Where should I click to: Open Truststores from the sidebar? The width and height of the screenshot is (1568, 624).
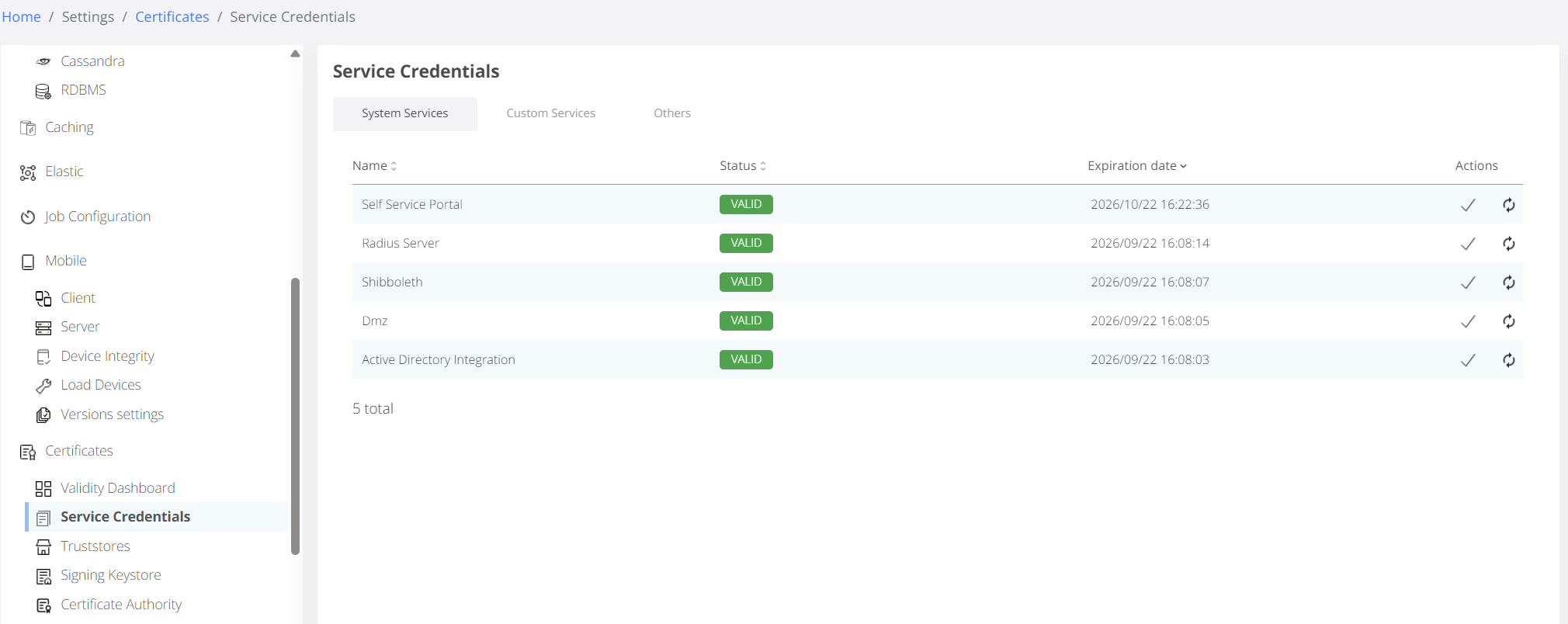[95, 546]
